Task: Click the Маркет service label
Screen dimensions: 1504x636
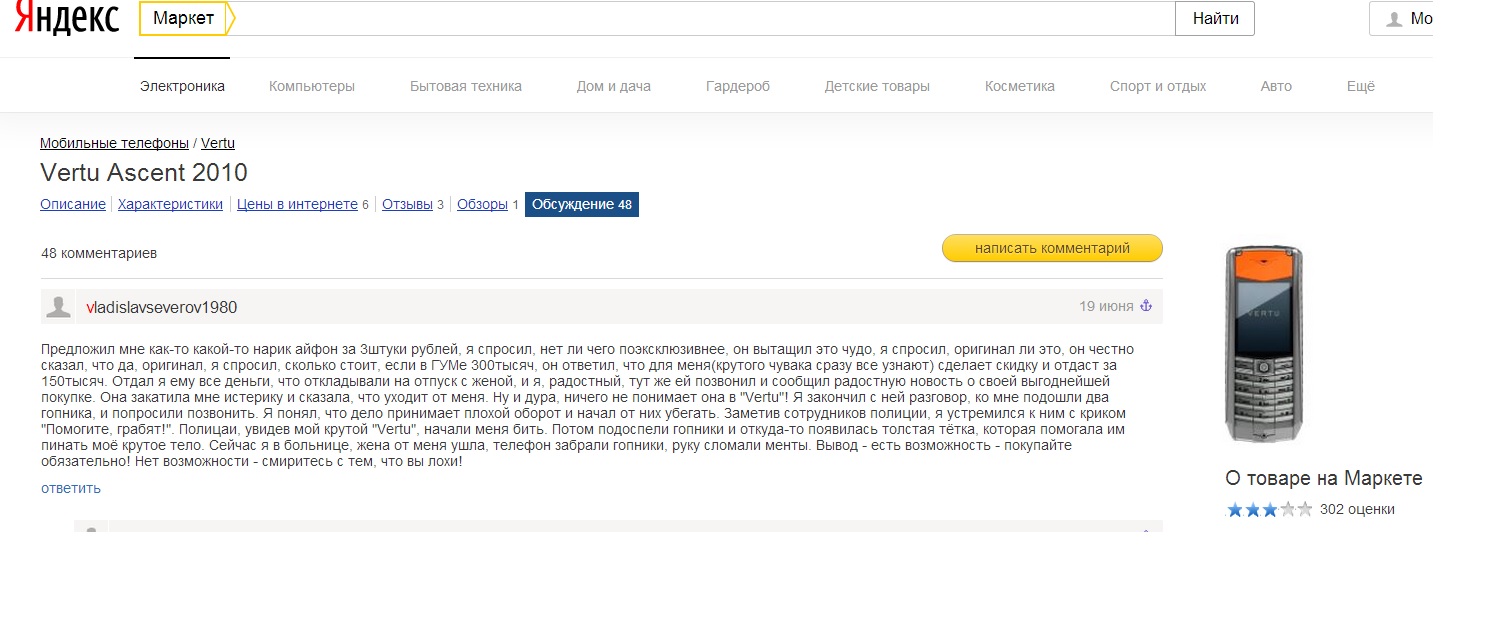Action: (x=184, y=18)
